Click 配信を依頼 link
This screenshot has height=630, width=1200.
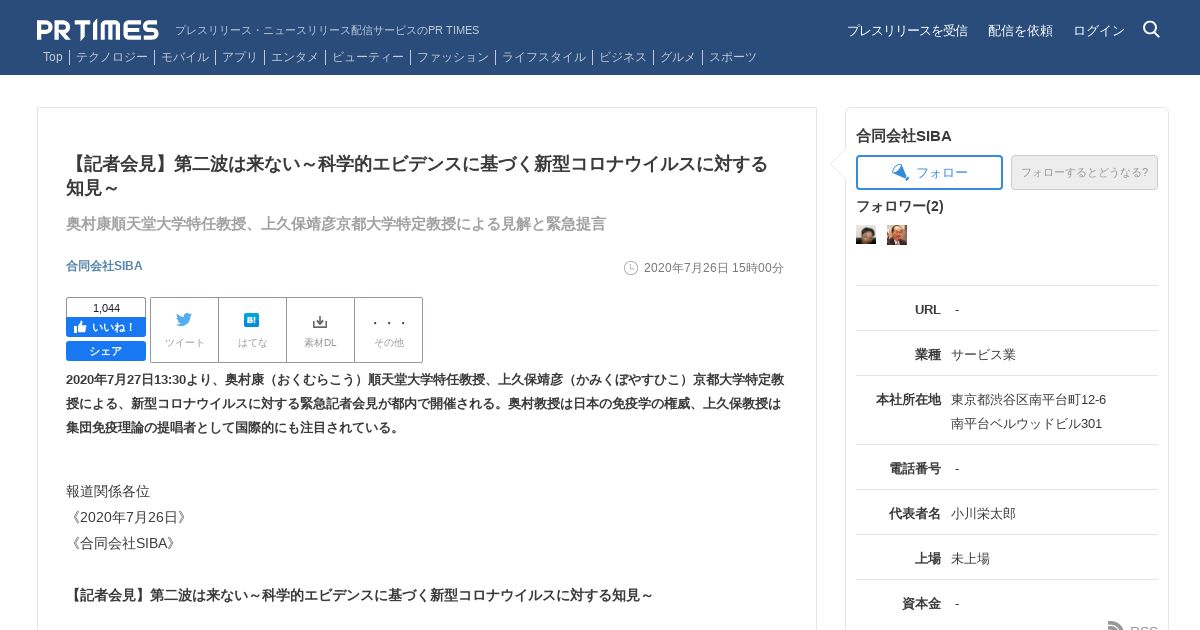1020,30
